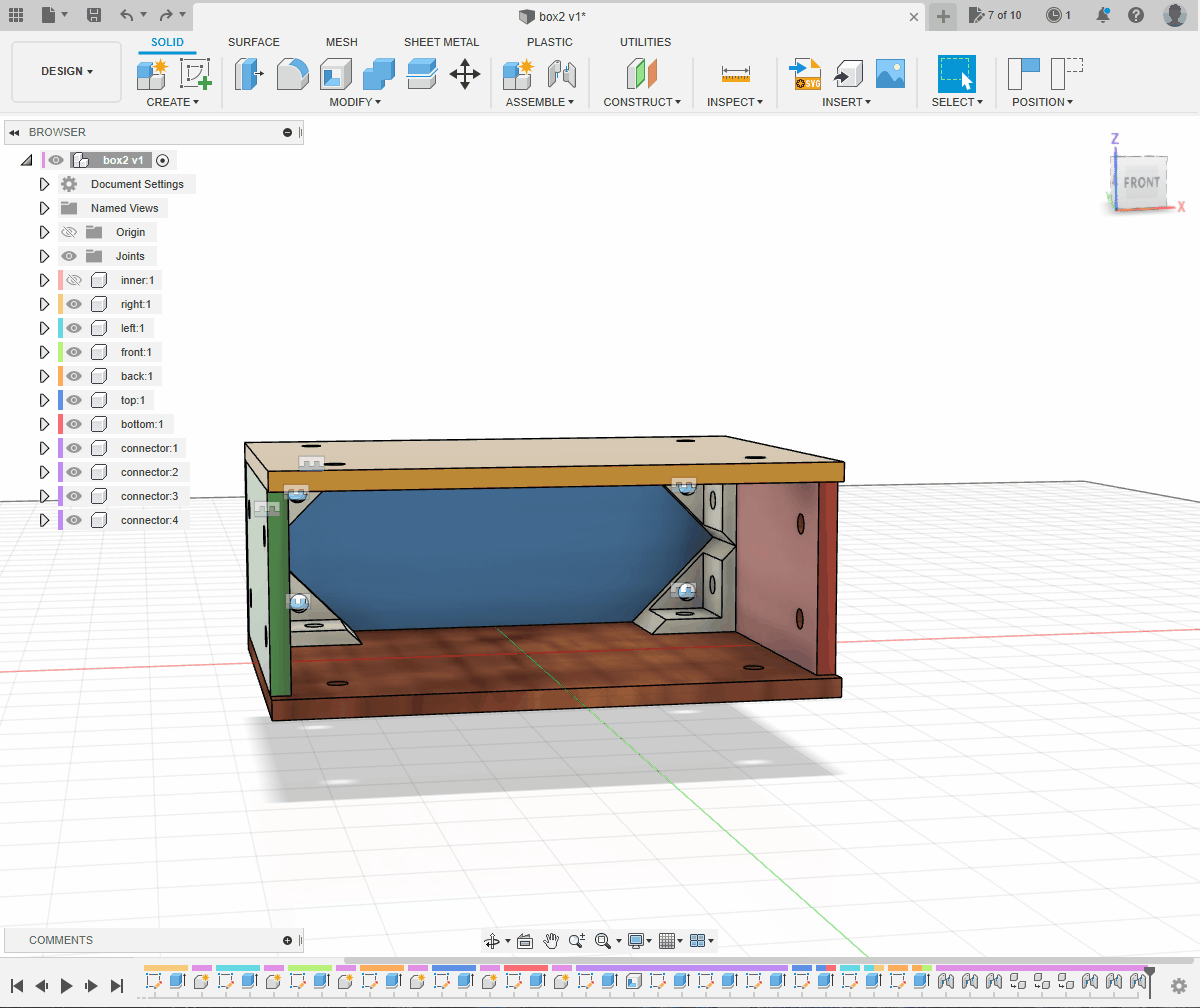This screenshot has height=1008, width=1200.
Task: Click the Move/Copy tool icon
Action: (465, 74)
